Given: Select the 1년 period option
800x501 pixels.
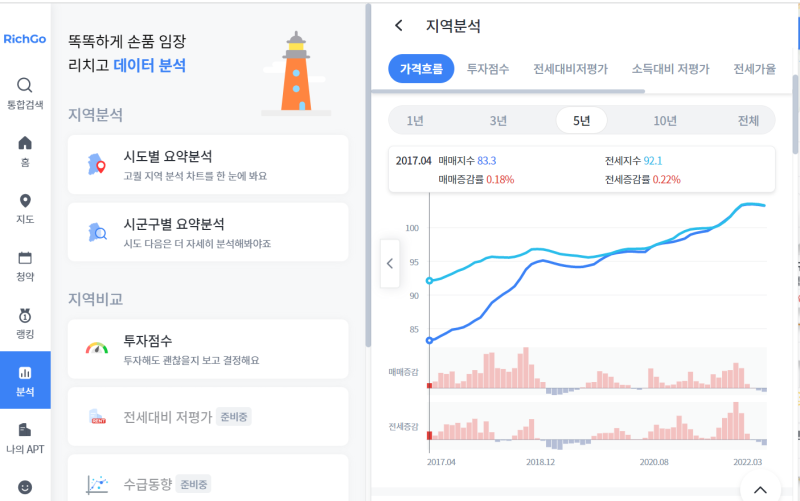Looking at the screenshot, I should pos(415,121).
